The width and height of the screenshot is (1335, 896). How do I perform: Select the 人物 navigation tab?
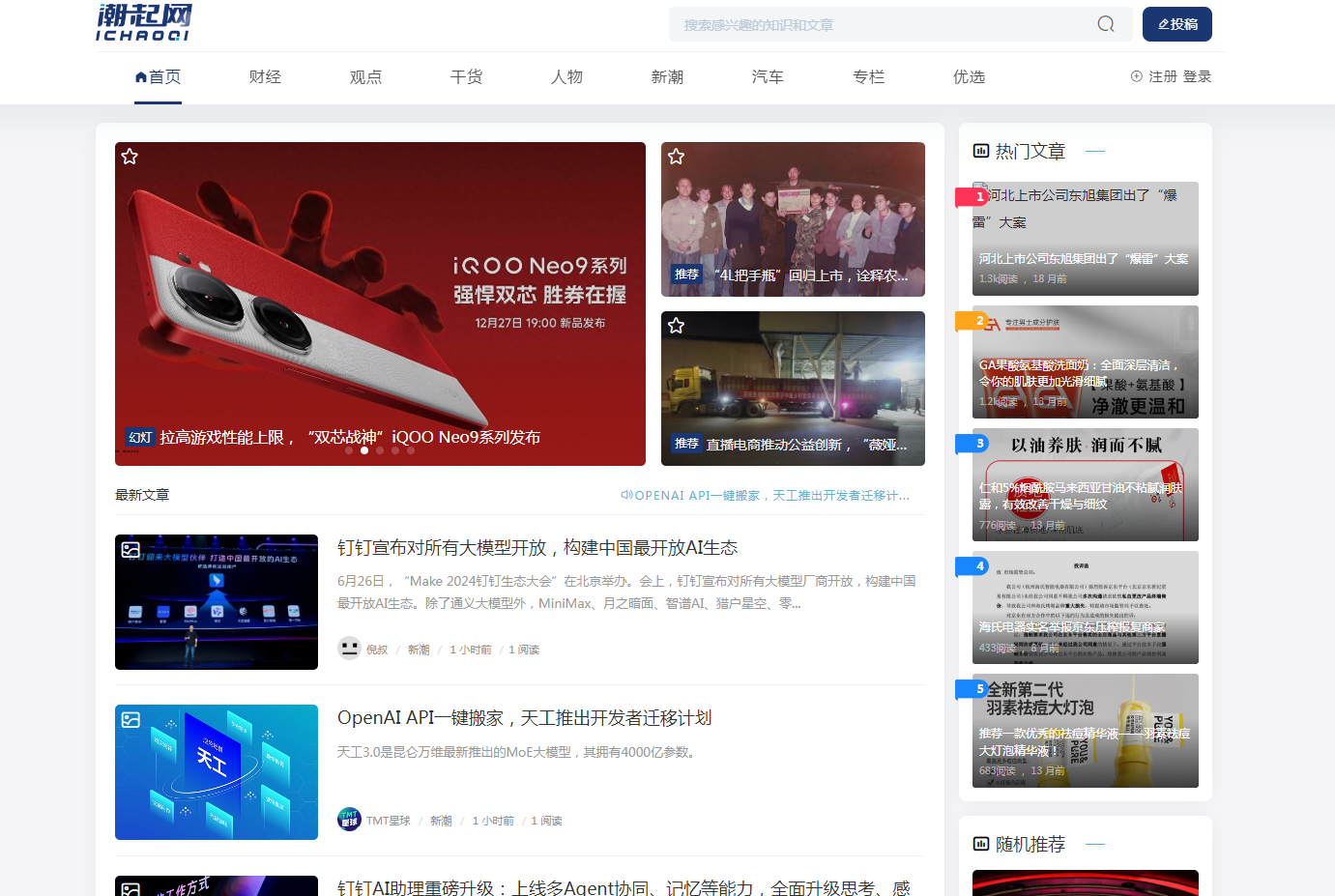pyautogui.click(x=566, y=77)
